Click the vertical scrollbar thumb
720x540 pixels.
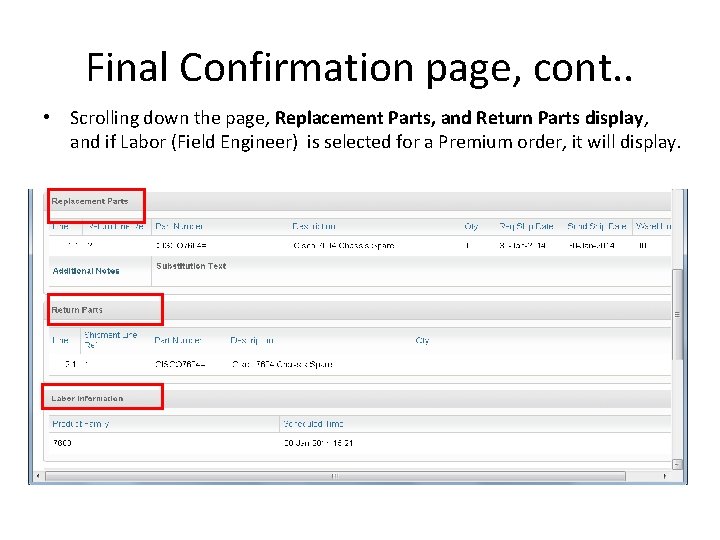point(677,315)
